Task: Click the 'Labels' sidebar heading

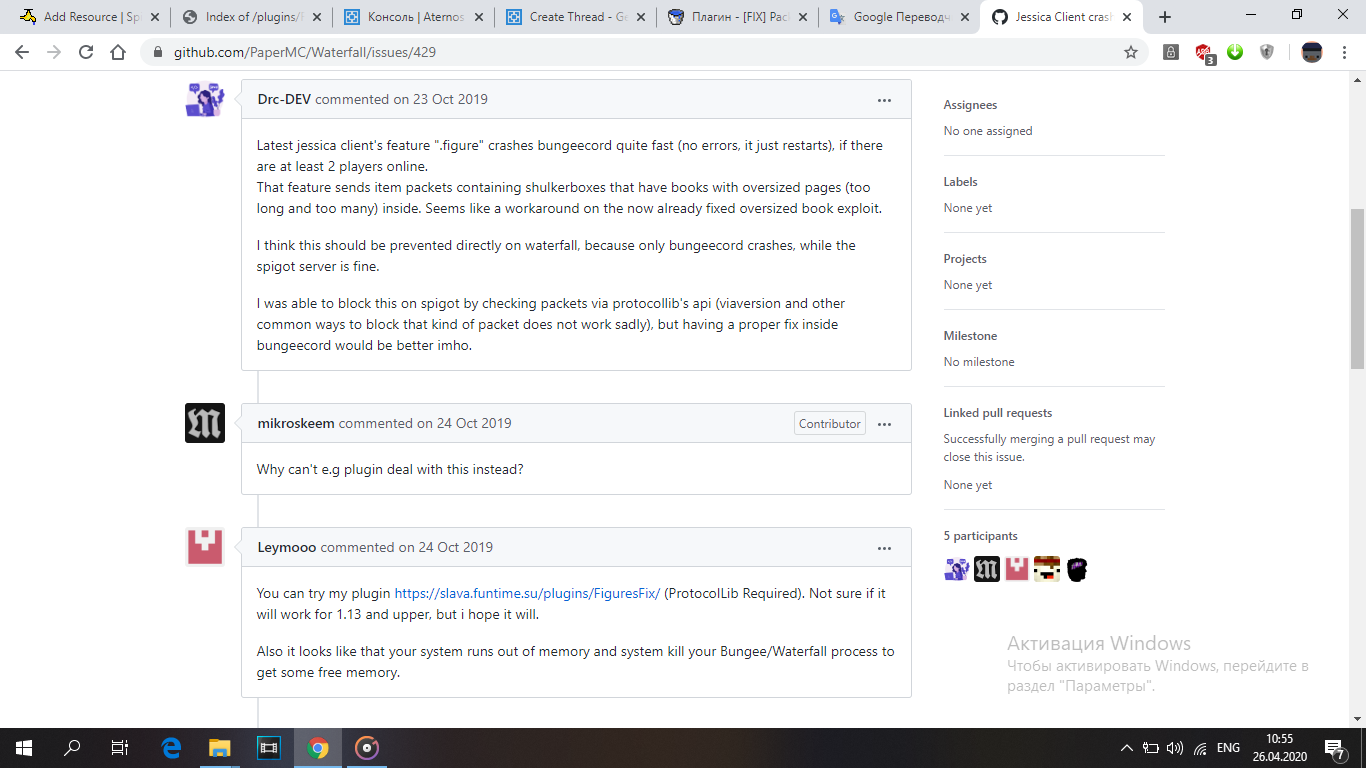Action: (961, 182)
